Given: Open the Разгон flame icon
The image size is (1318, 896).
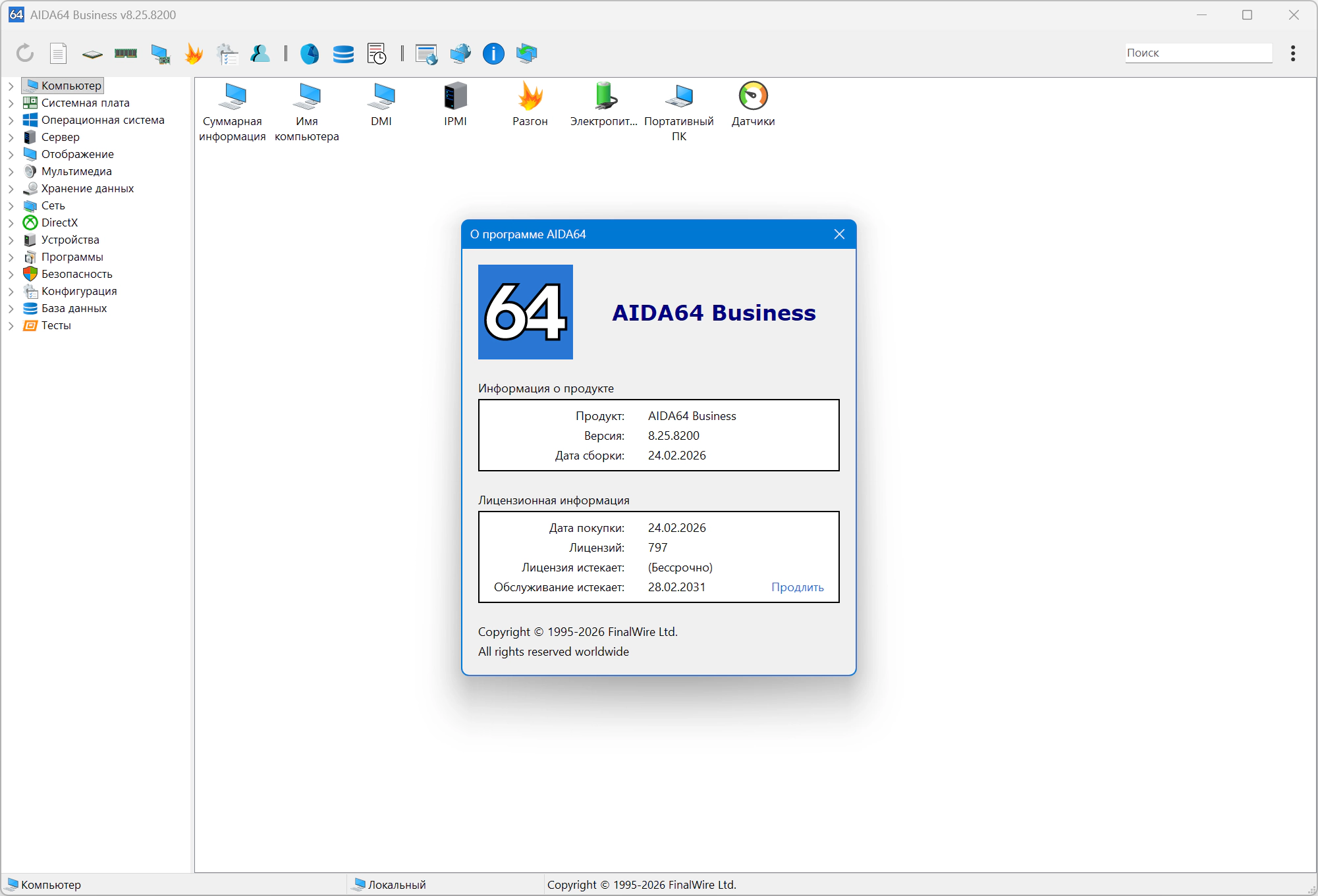Looking at the screenshot, I should point(530,97).
